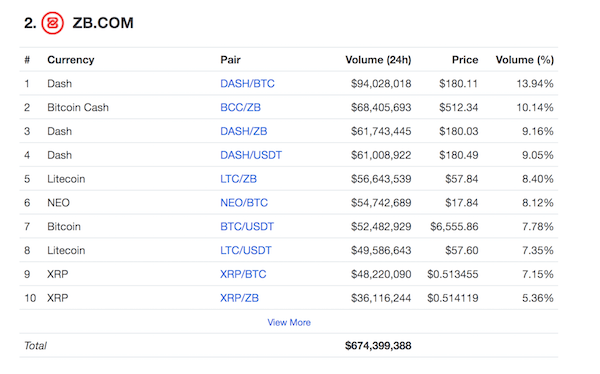Image resolution: width=600 pixels, height=374 pixels.
Task: Open the NEO/BTC pair link
Action: 244,203
